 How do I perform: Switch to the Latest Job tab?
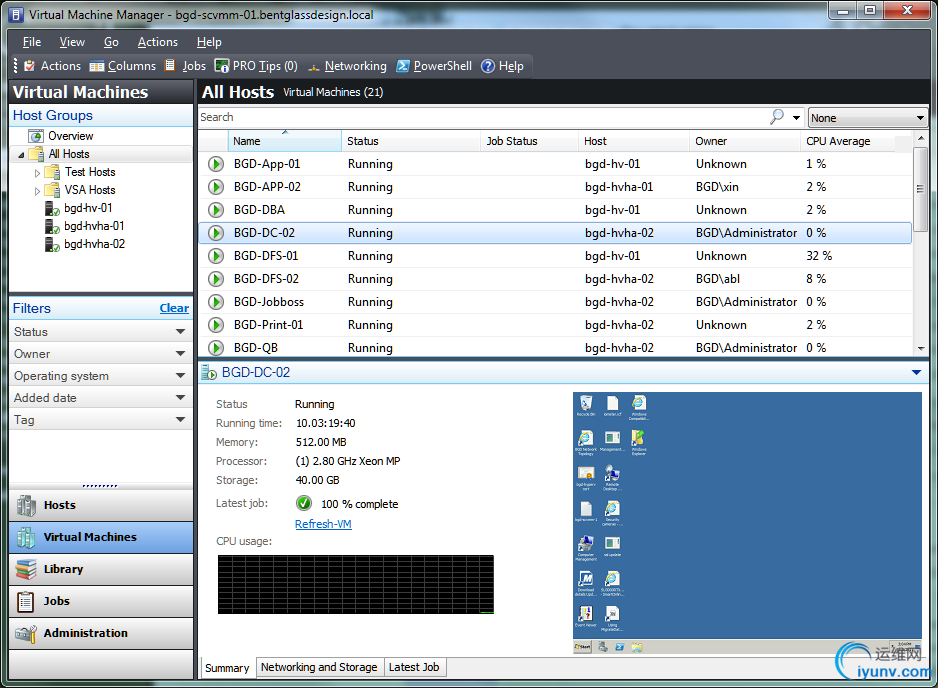(414, 667)
